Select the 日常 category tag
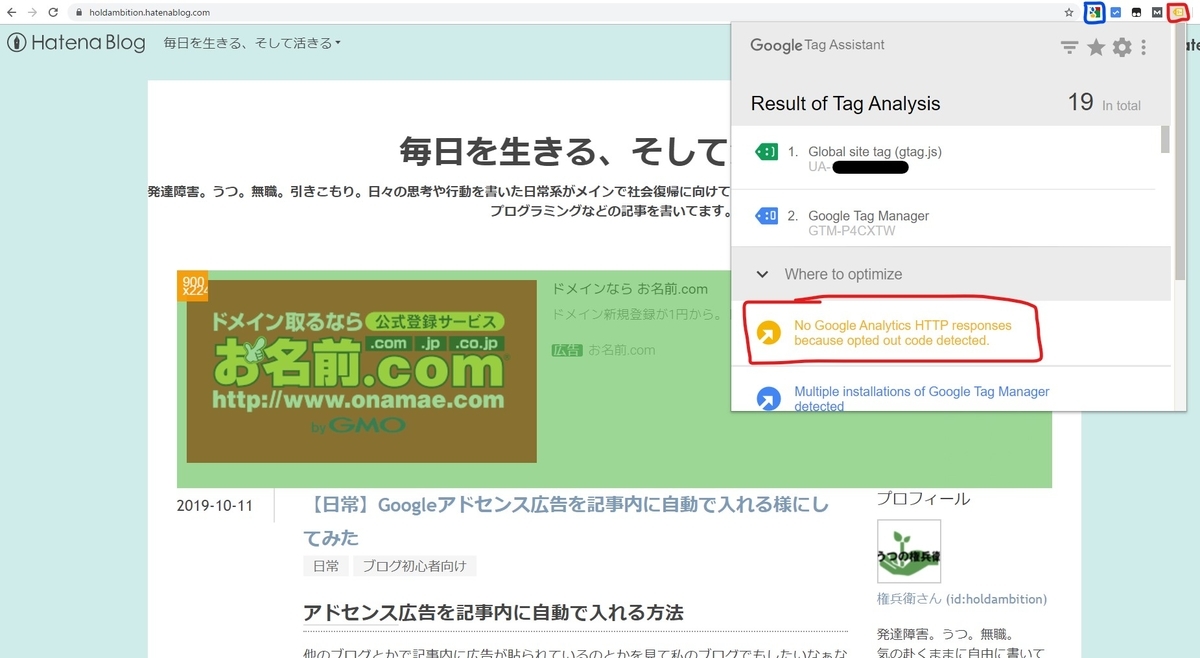Viewport: 1200px width, 658px height. pos(325,566)
